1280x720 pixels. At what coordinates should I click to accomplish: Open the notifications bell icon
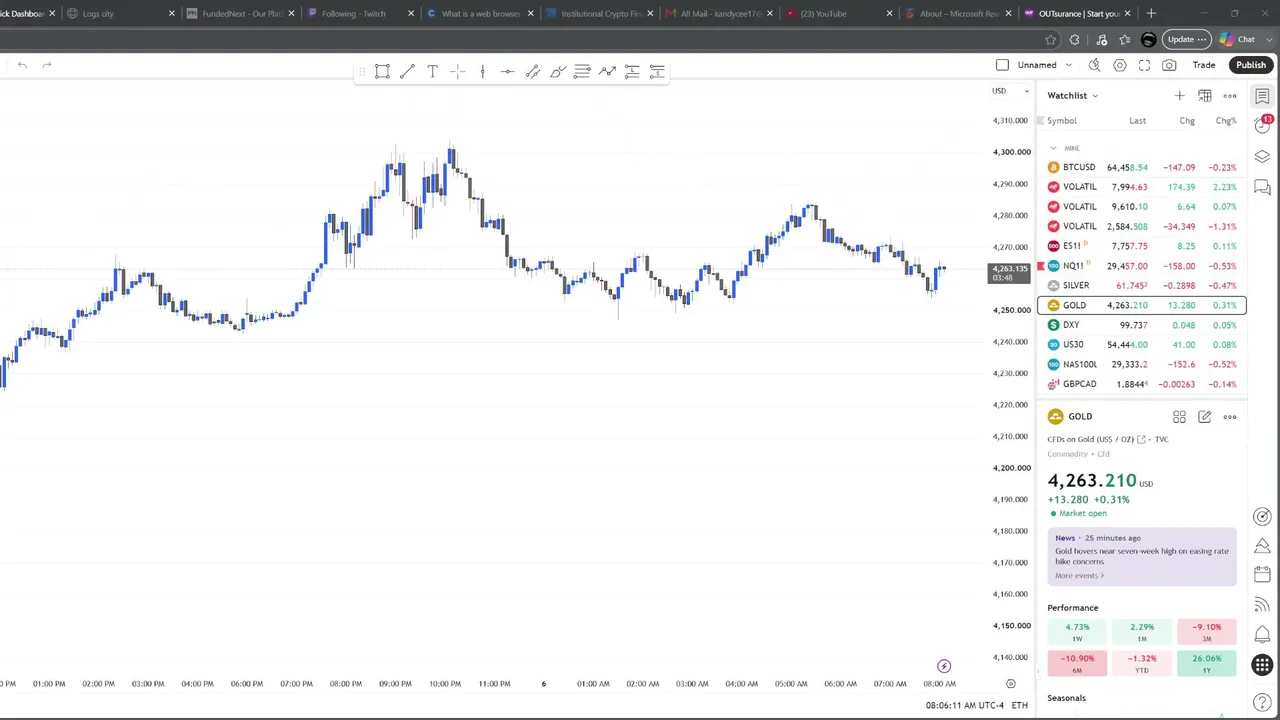point(1262,634)
